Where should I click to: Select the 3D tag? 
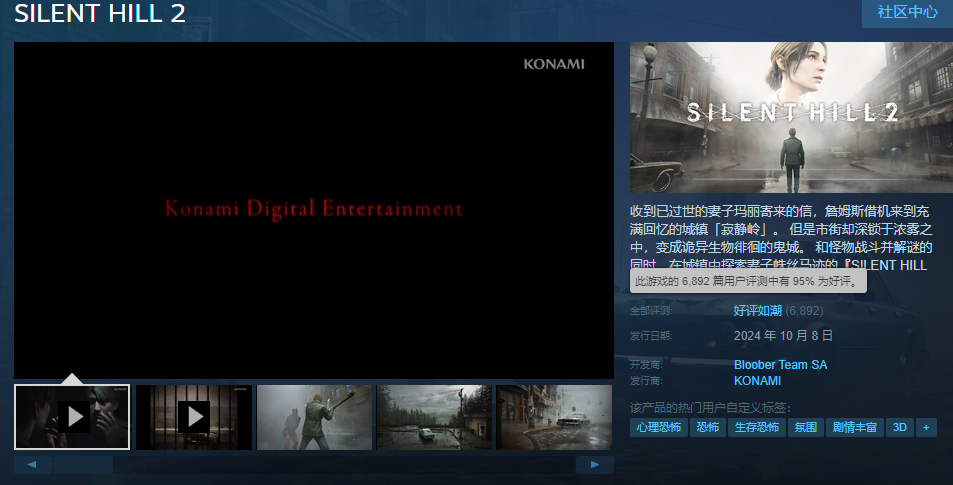[x=900, y=427]
